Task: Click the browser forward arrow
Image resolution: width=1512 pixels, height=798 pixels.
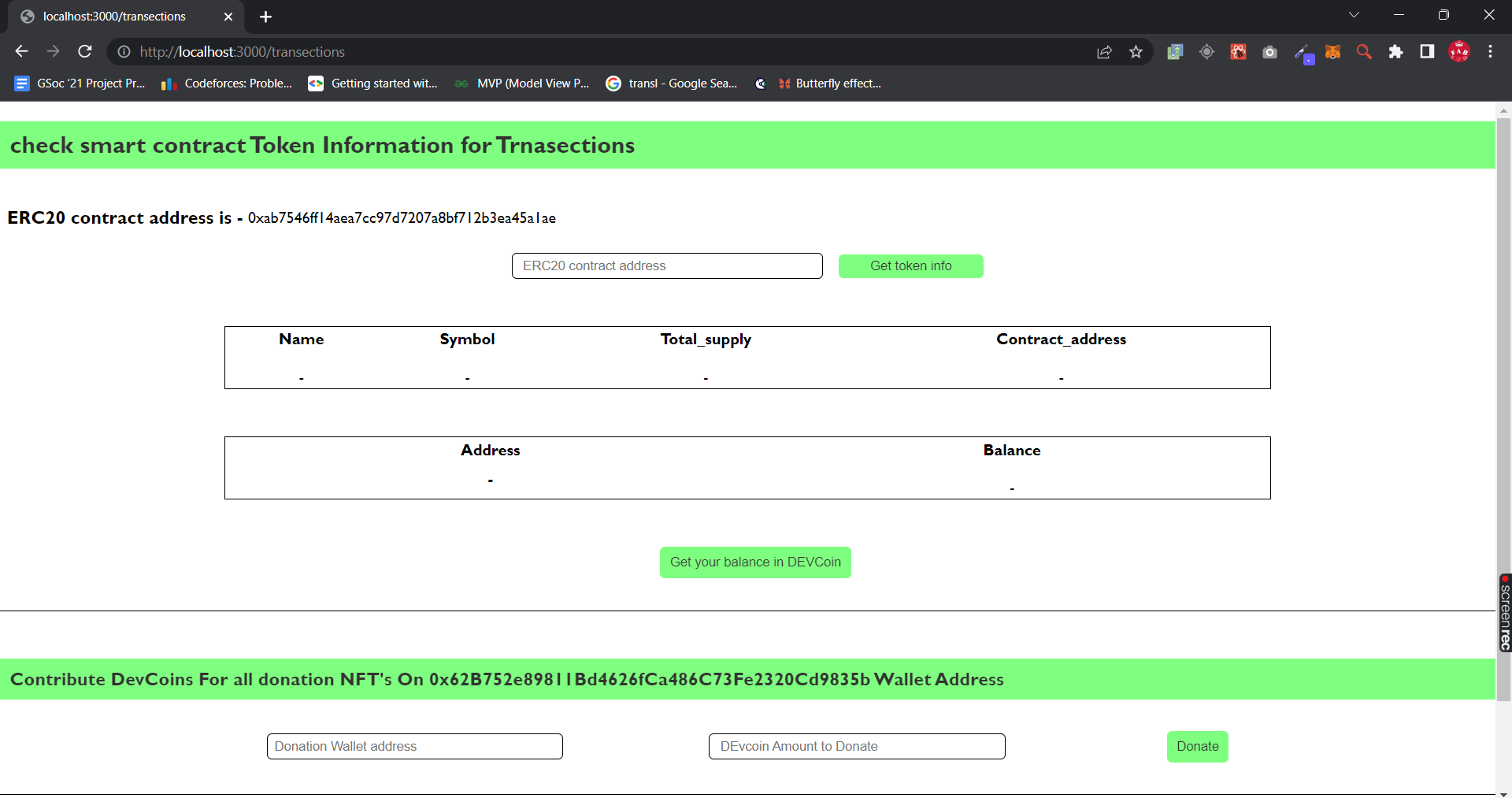Action: (x=53, y=51)
